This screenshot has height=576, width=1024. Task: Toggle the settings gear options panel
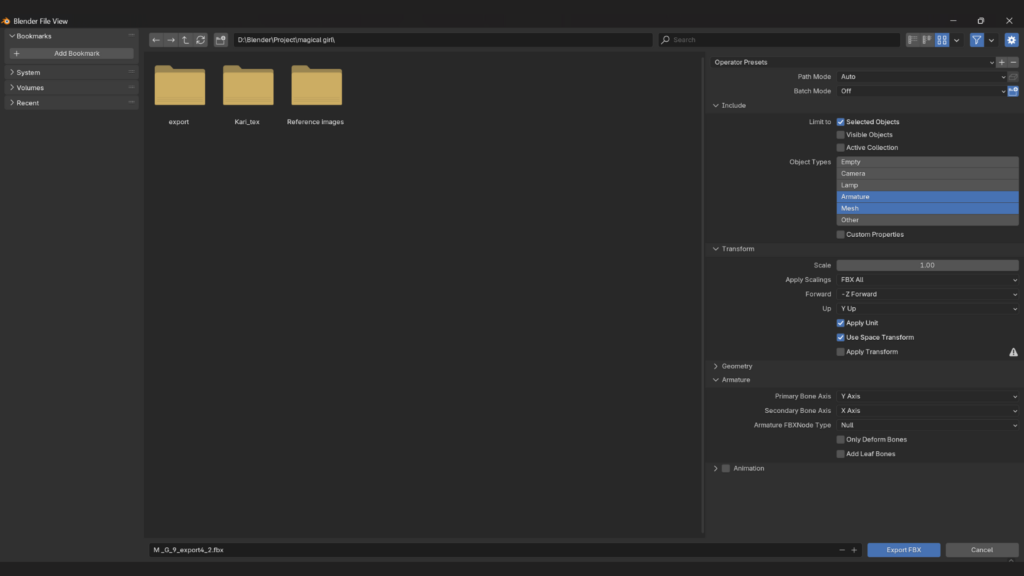(1011, 40)
